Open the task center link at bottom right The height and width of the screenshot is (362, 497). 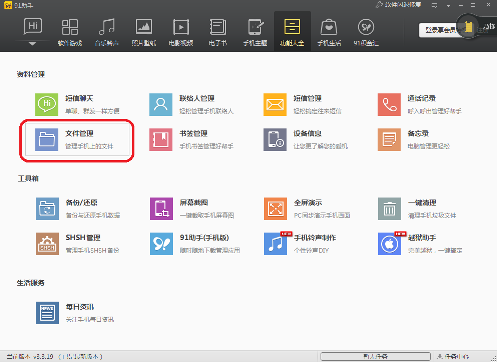452,356
